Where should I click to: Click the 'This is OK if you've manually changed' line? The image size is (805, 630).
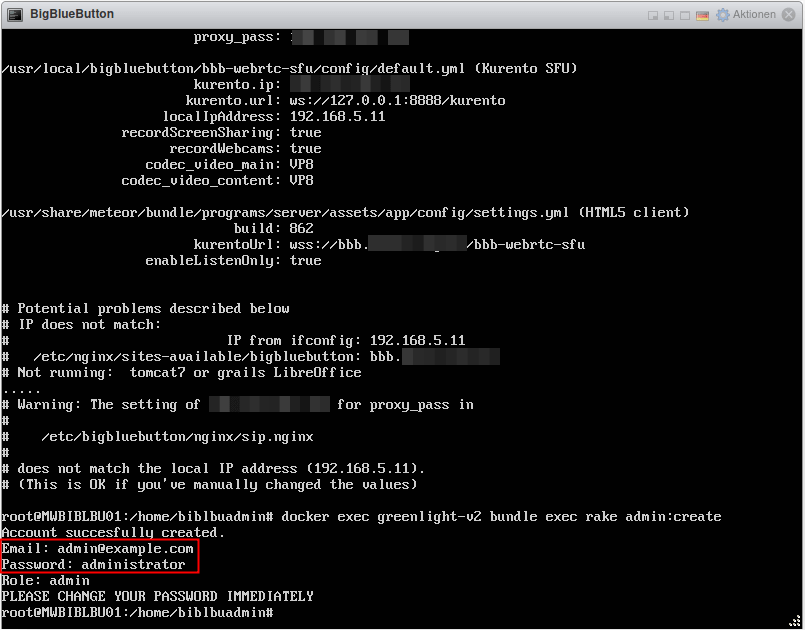pos(209,485)
